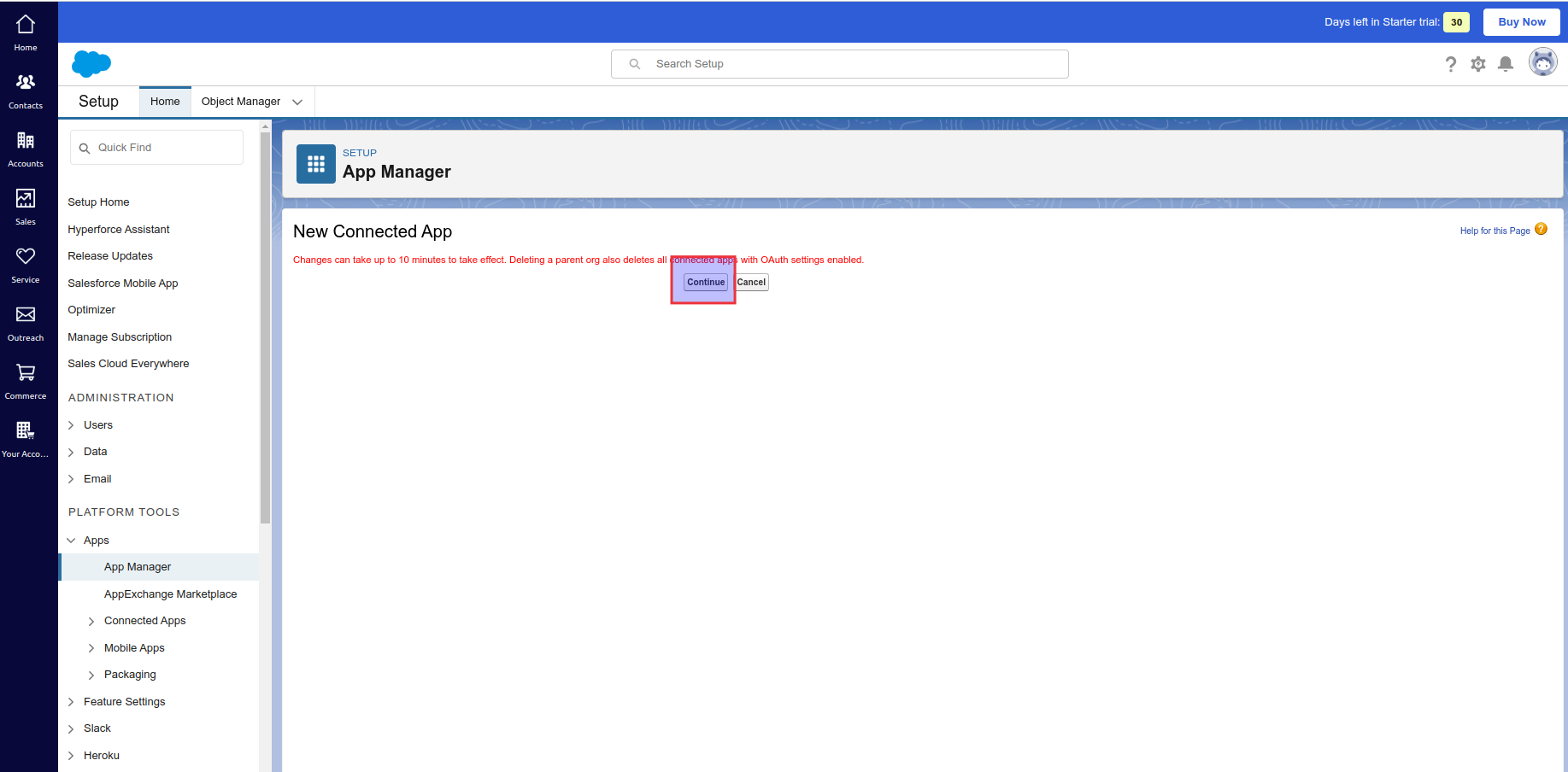Switch to the Home tab in Setup
The height and width of the screenshot is (772, 1568).
click(x=165, y=102)
